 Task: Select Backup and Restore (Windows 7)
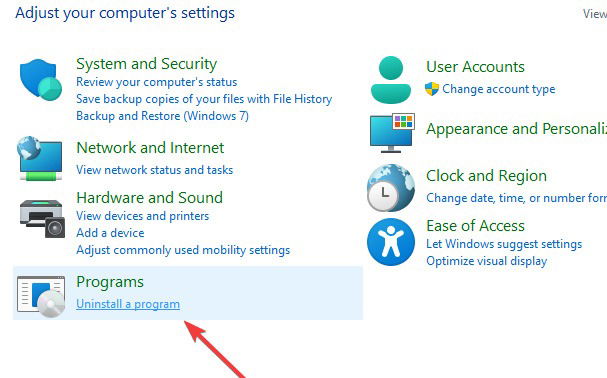tap(162, 116)
